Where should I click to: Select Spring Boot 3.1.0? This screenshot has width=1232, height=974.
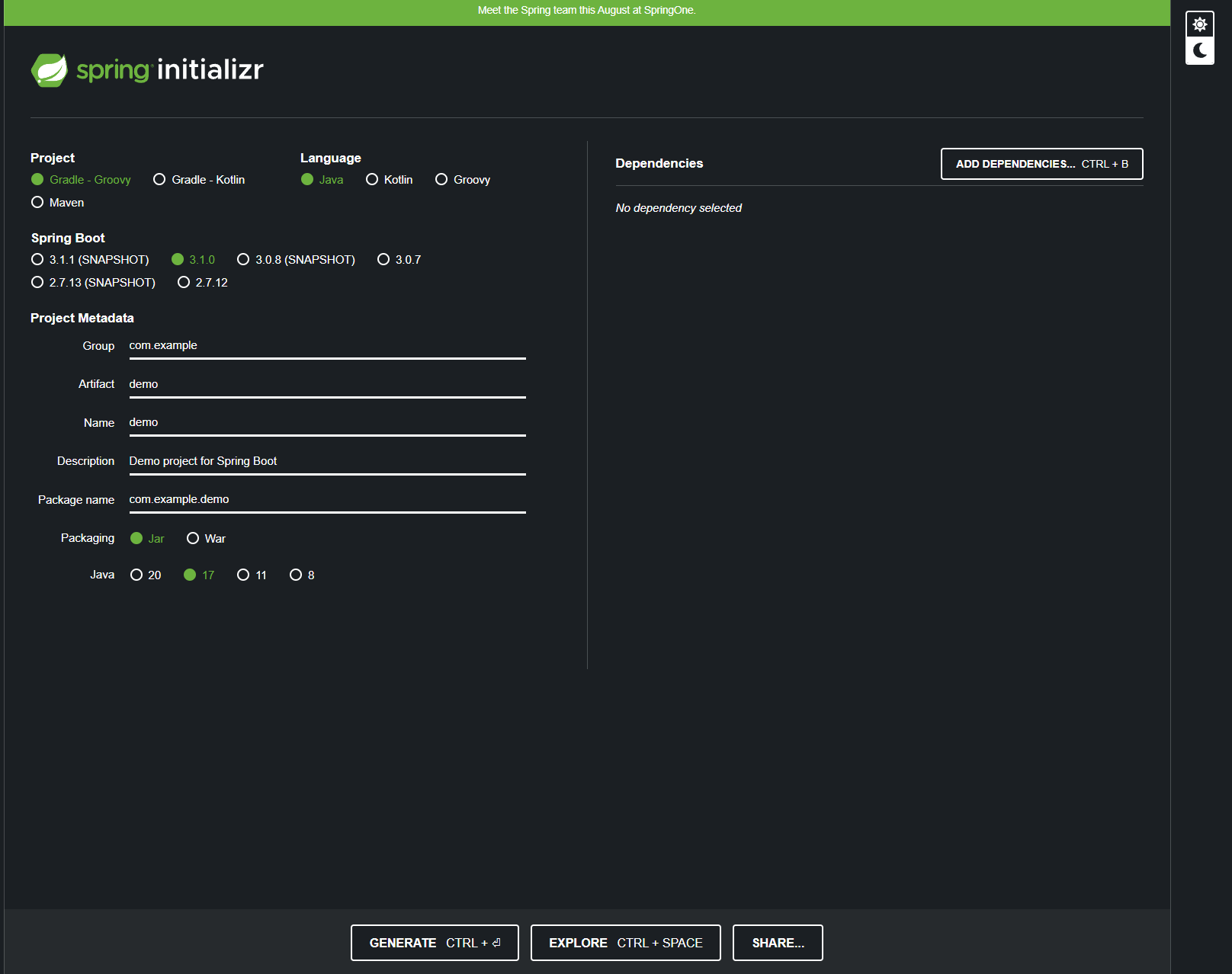tap(193, 260)
